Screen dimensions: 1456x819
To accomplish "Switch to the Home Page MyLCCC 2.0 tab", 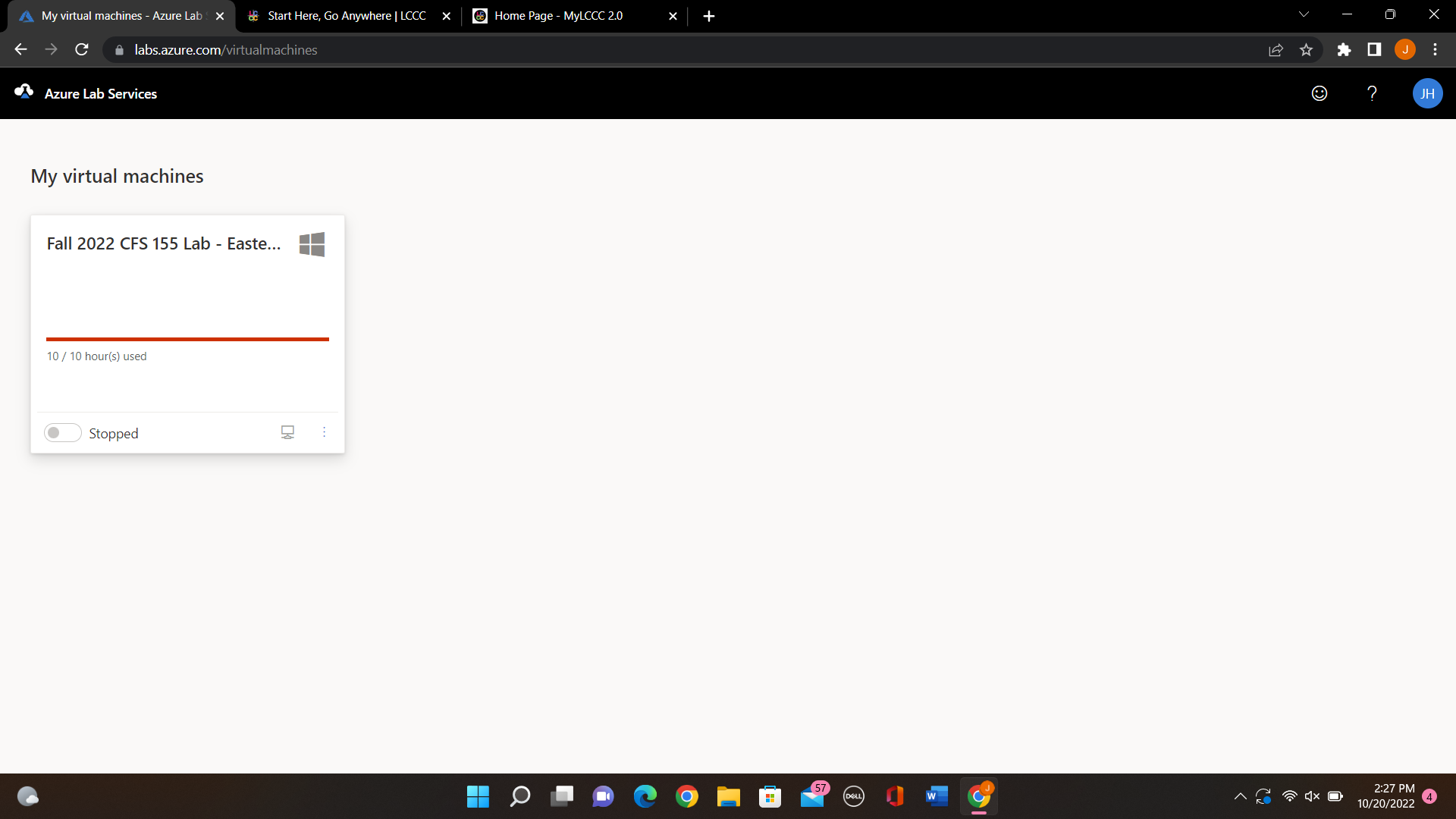I will (x=557, y=15).
